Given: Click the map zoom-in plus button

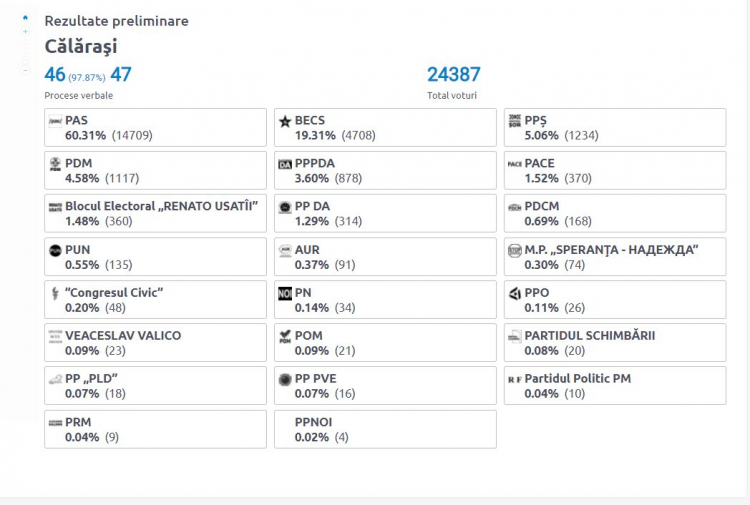Looking at the screenshot, I should click(25, 32).
